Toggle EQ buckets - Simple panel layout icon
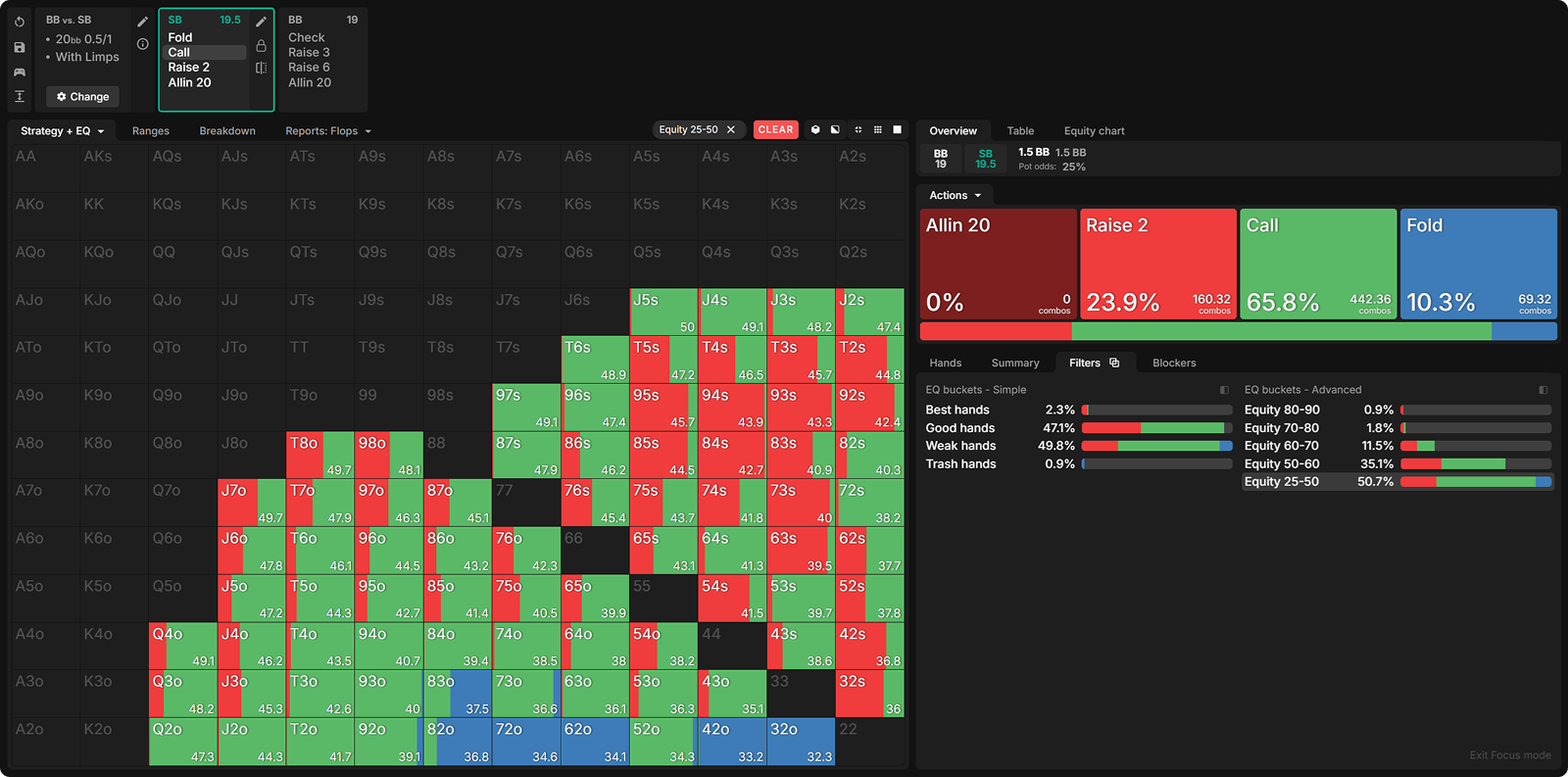 point(1224,390)
